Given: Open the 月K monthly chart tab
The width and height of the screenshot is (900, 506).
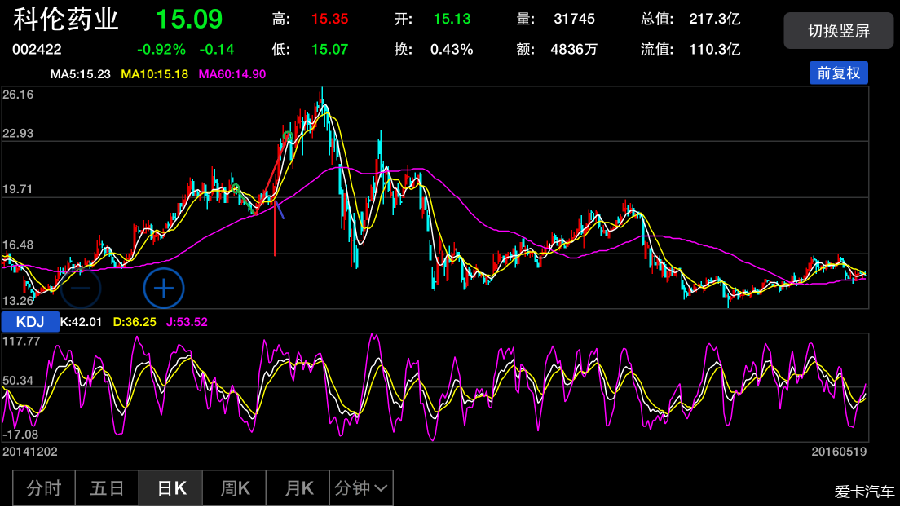Looking at the screenshot, I should coord(298,488).
